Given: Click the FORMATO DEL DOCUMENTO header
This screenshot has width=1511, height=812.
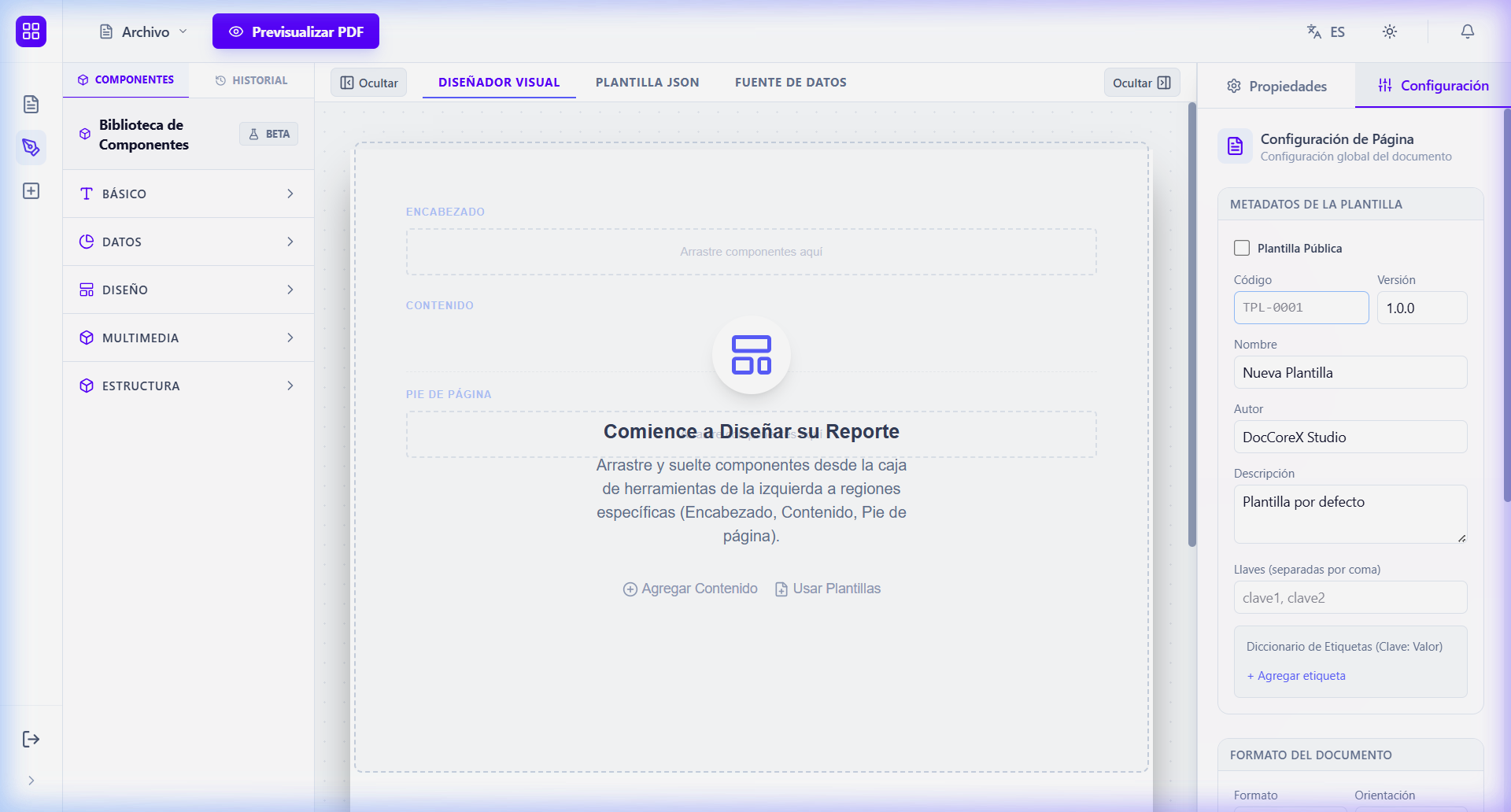Looking at the screenshot, I should (1350, 755).
